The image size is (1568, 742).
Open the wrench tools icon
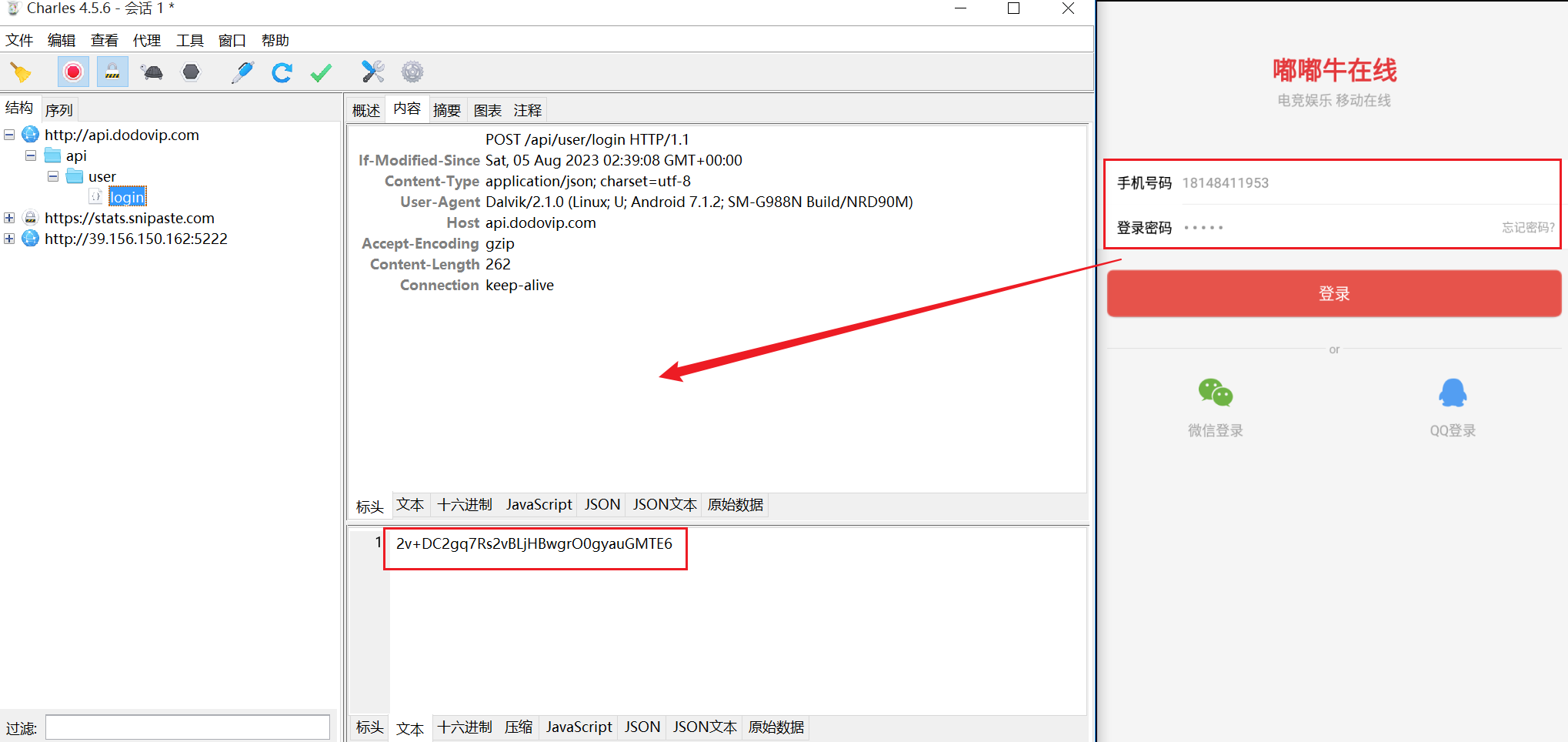372,72
